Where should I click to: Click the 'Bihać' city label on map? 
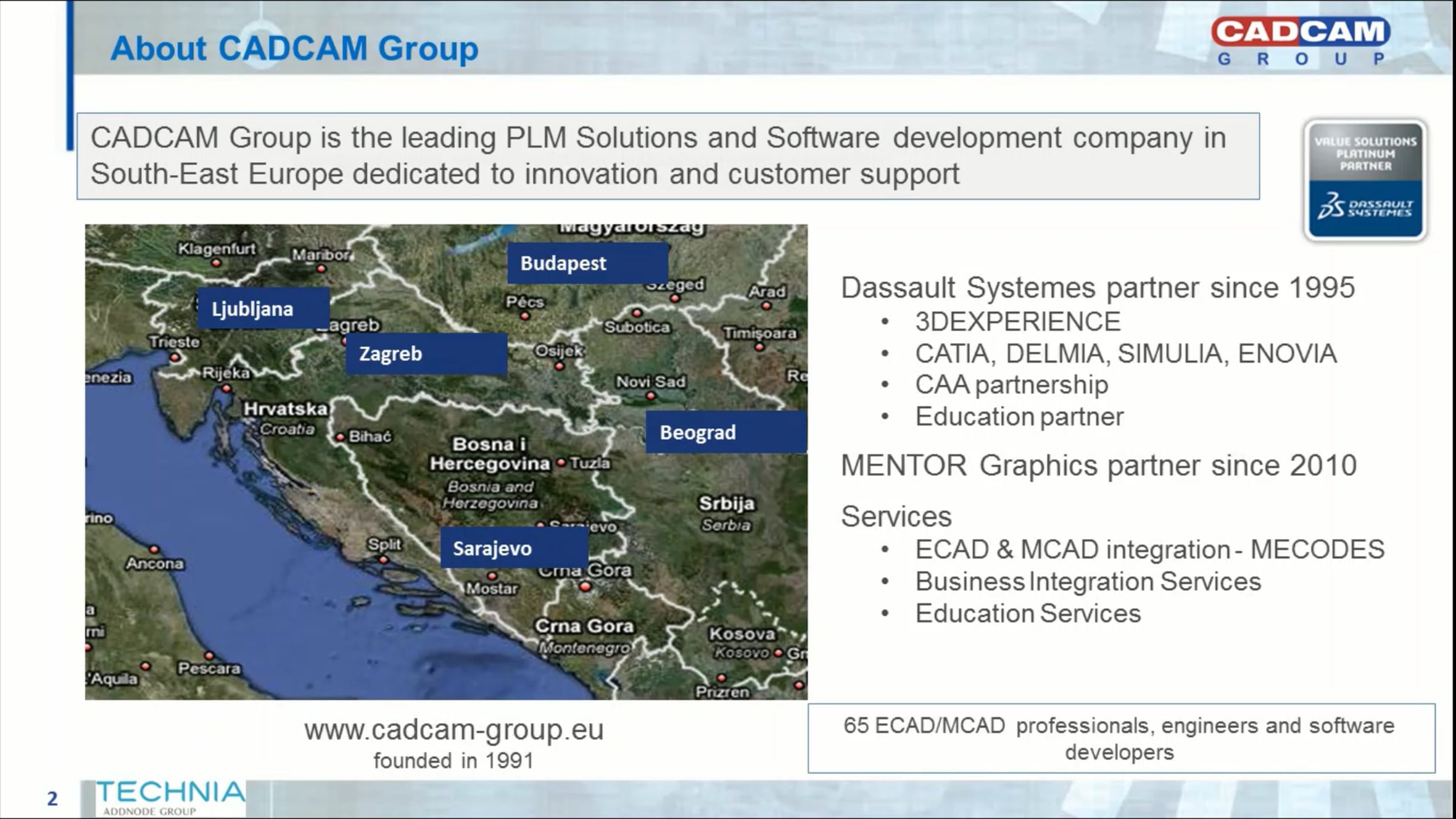[370, 436]
